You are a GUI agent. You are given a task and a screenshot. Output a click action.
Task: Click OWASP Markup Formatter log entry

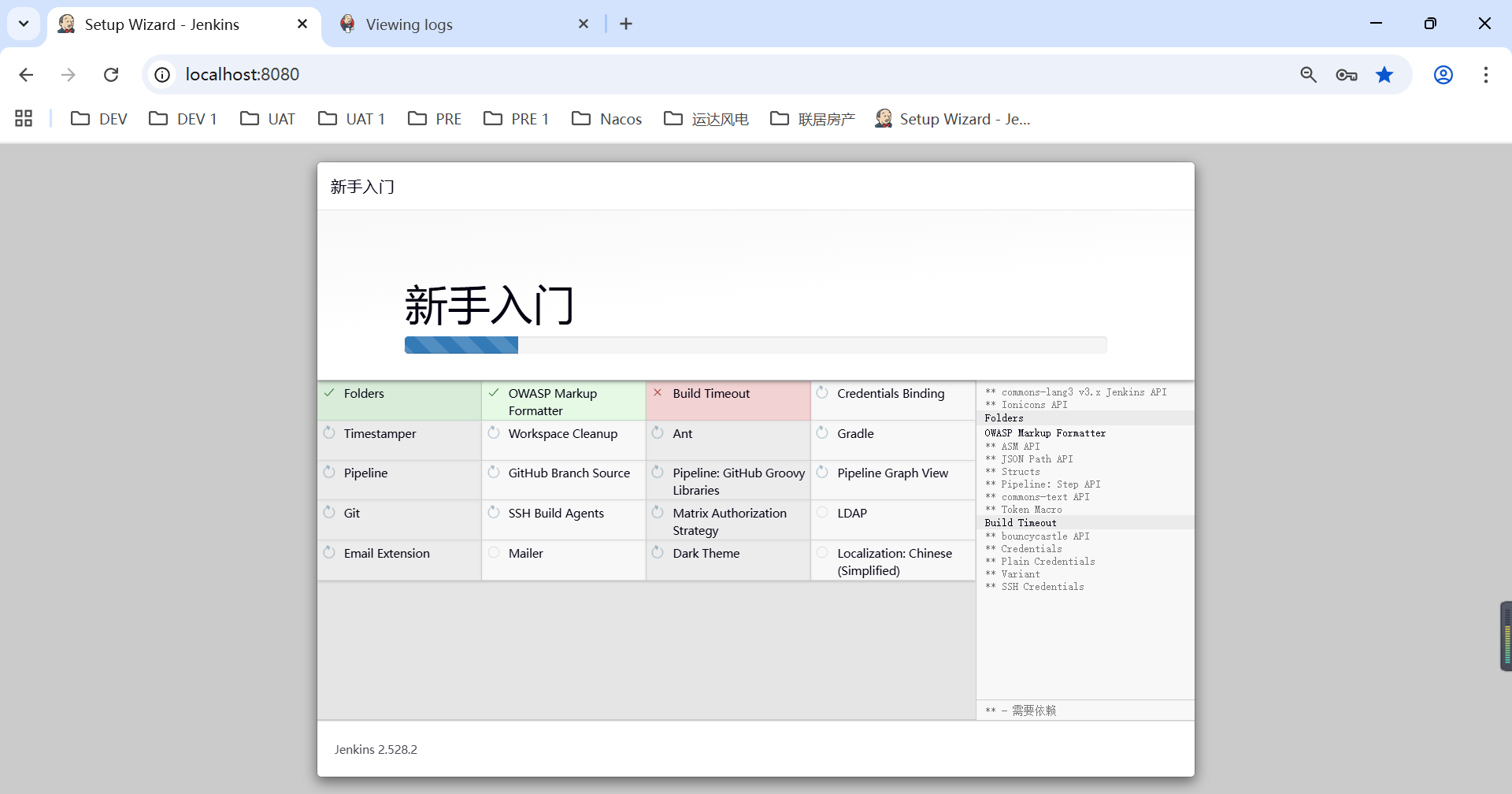click(1045, 433)
